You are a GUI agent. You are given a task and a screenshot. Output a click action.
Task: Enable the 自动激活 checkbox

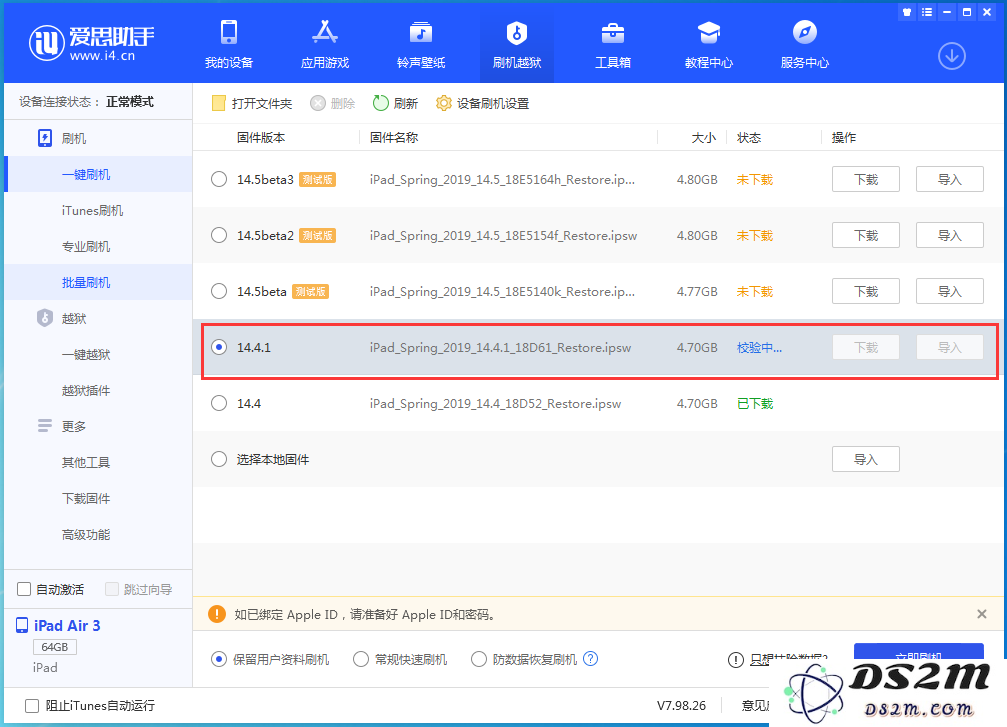(24, 589)
